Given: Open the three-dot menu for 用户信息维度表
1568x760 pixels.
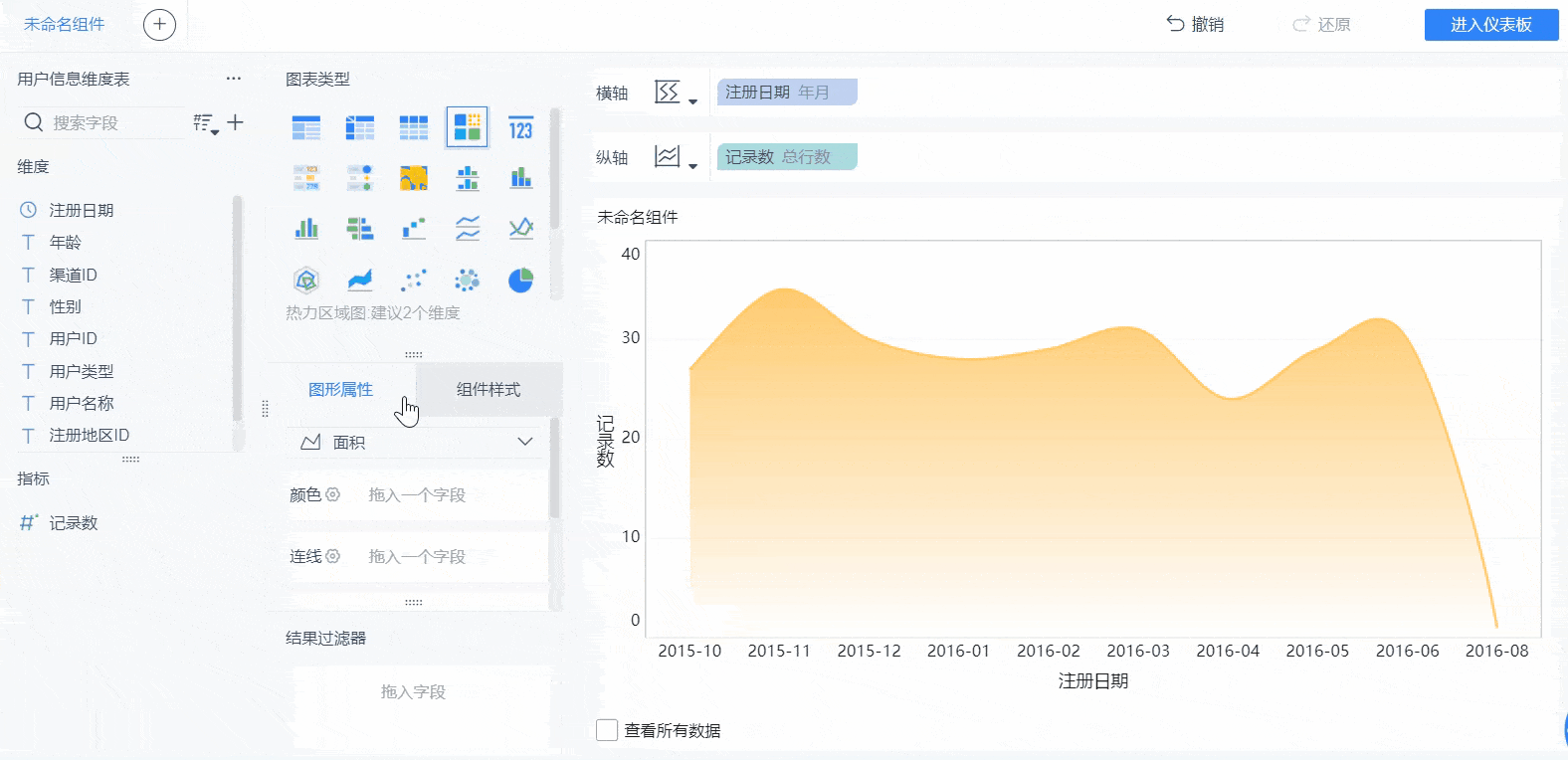Looking at the screenshot, I should pos(234,79).
